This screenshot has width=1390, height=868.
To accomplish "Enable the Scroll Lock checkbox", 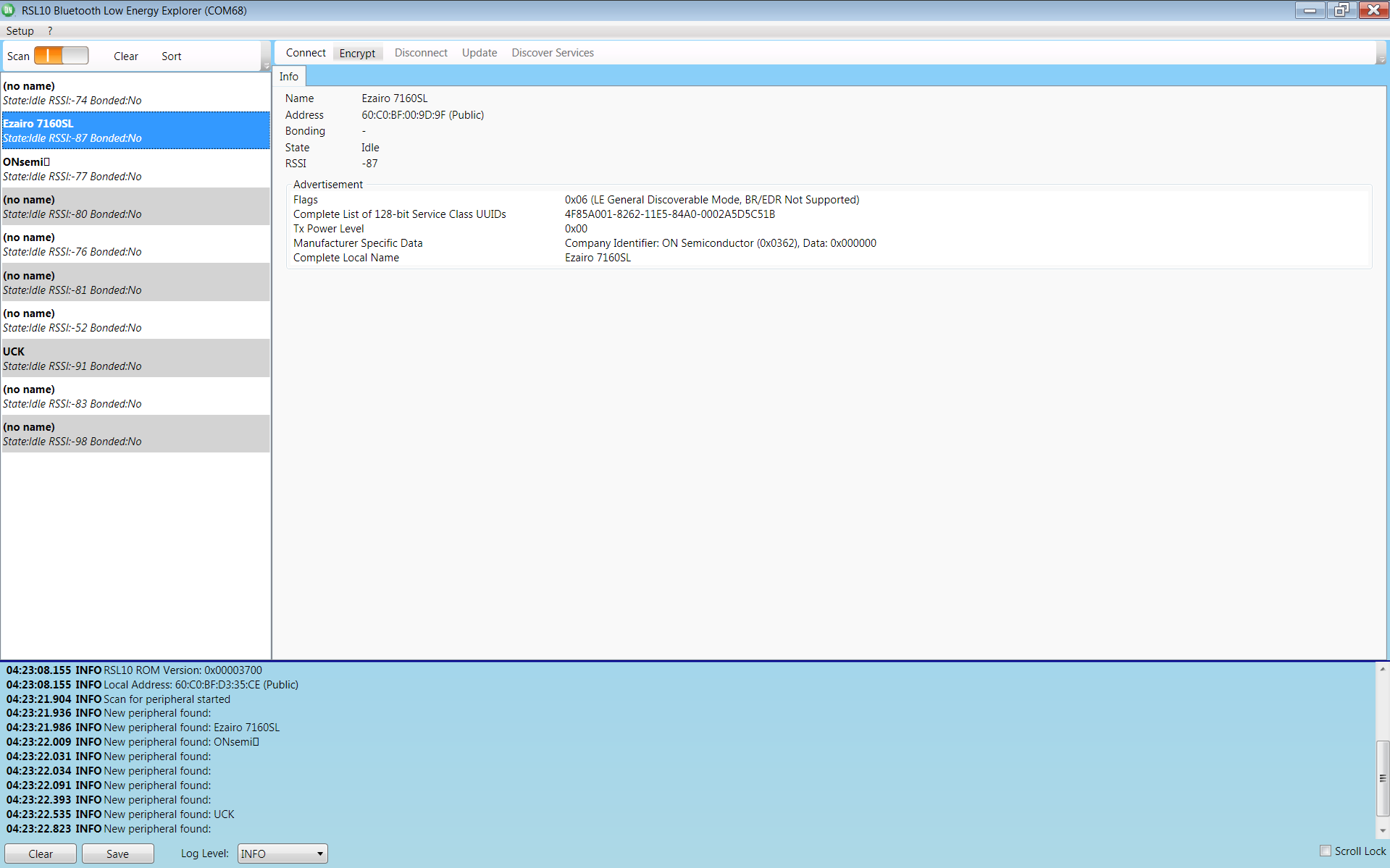I will 1326,851.
